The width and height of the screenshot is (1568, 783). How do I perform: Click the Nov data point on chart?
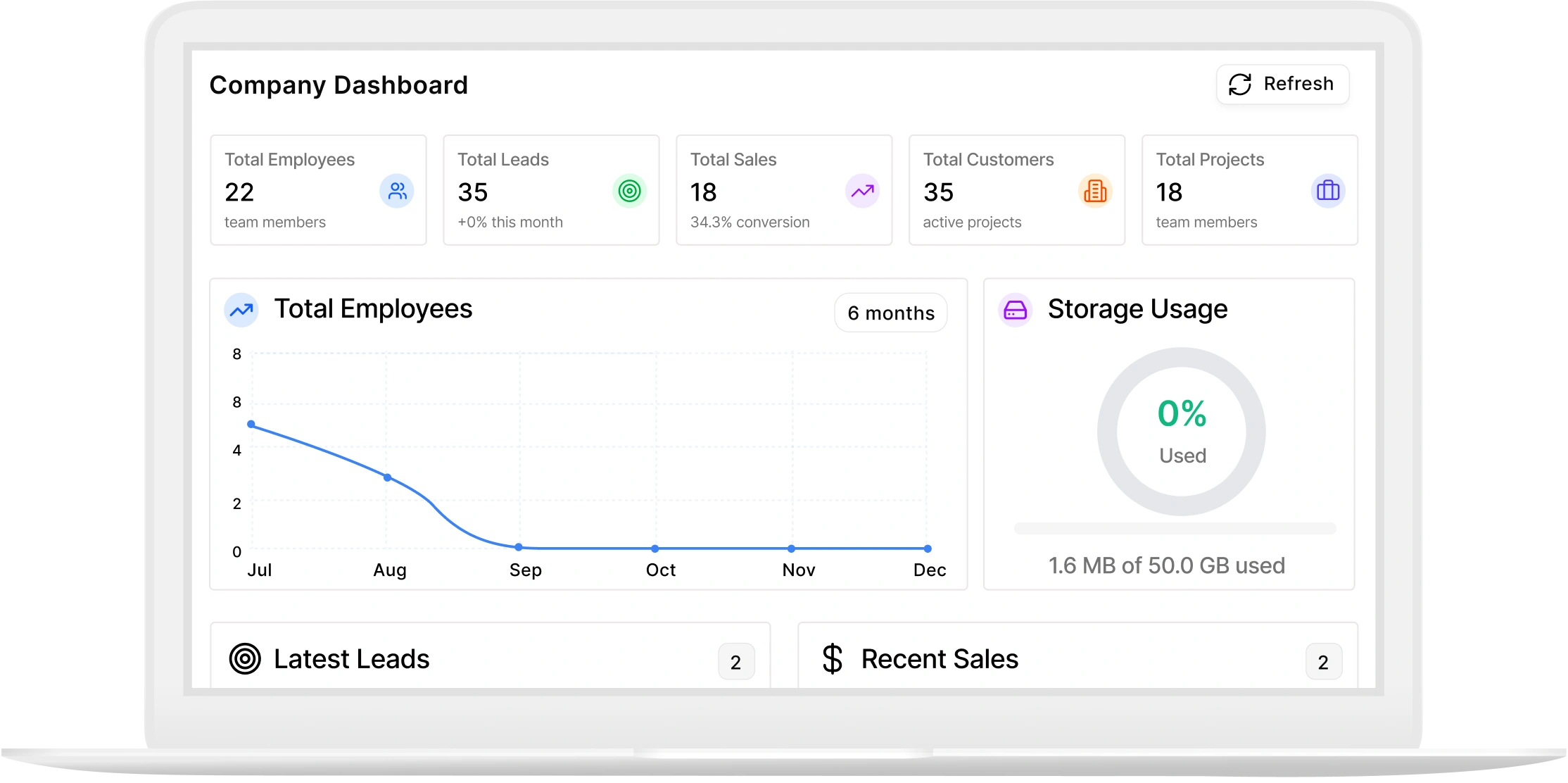792,549
